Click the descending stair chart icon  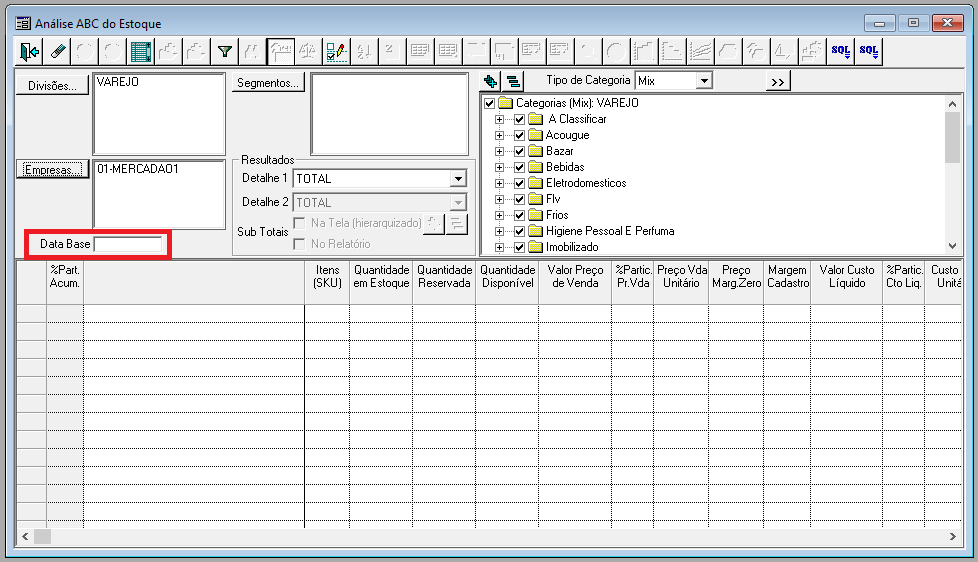(672, 51)
